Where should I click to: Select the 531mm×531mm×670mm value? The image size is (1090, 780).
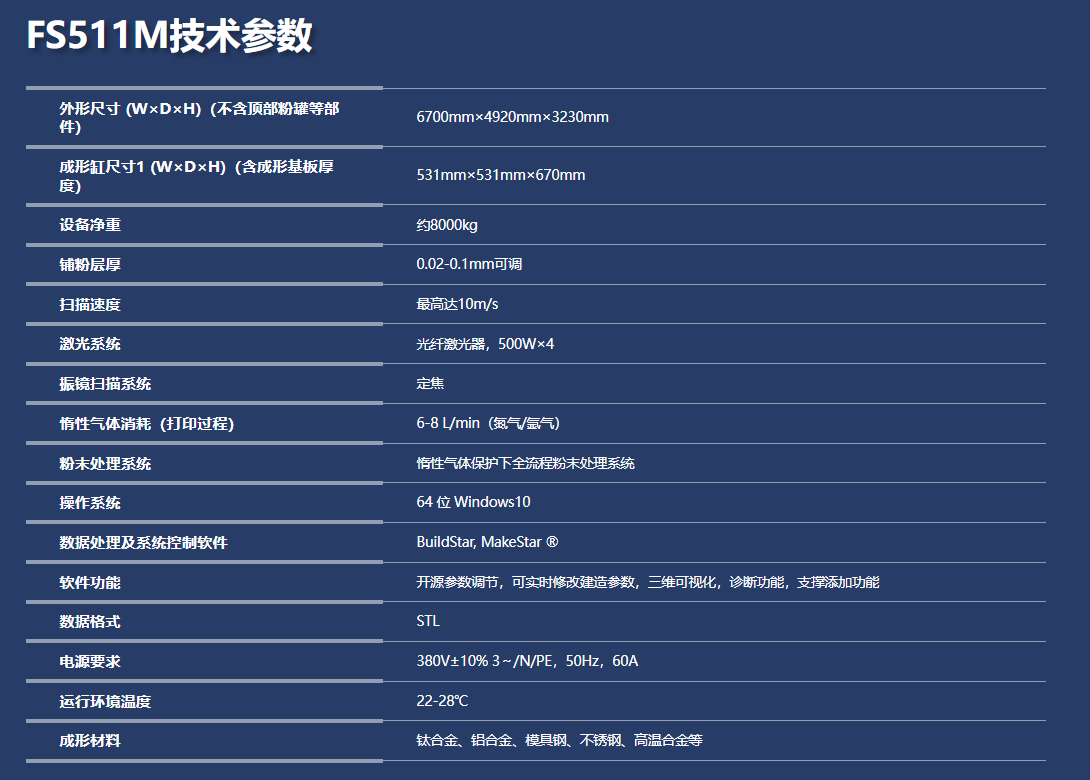[500, 175]
